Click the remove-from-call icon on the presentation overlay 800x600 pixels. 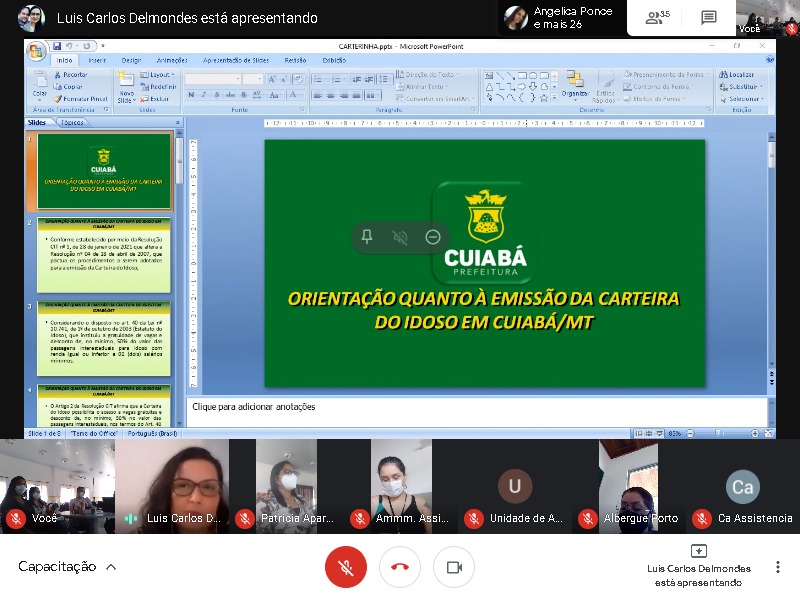coord(433,237)
